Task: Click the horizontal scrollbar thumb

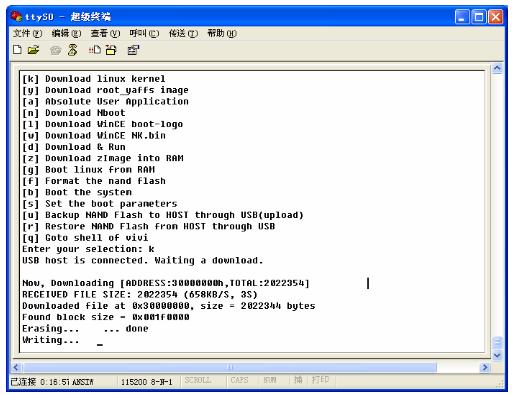Action: click(x=230, y=367)
